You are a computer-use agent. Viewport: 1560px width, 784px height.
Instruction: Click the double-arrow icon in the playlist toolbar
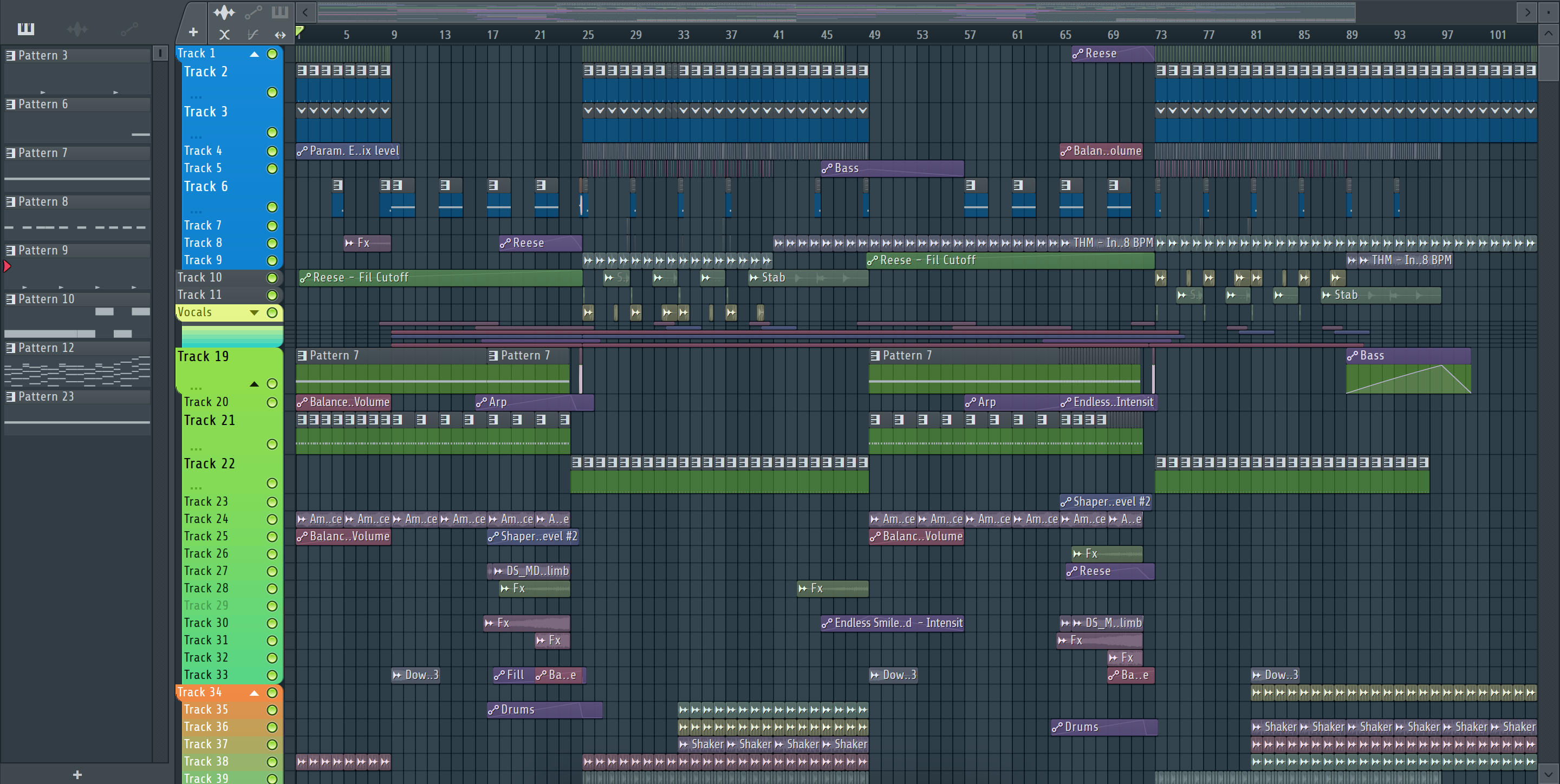pyautogui.click(x=280, y=35)
